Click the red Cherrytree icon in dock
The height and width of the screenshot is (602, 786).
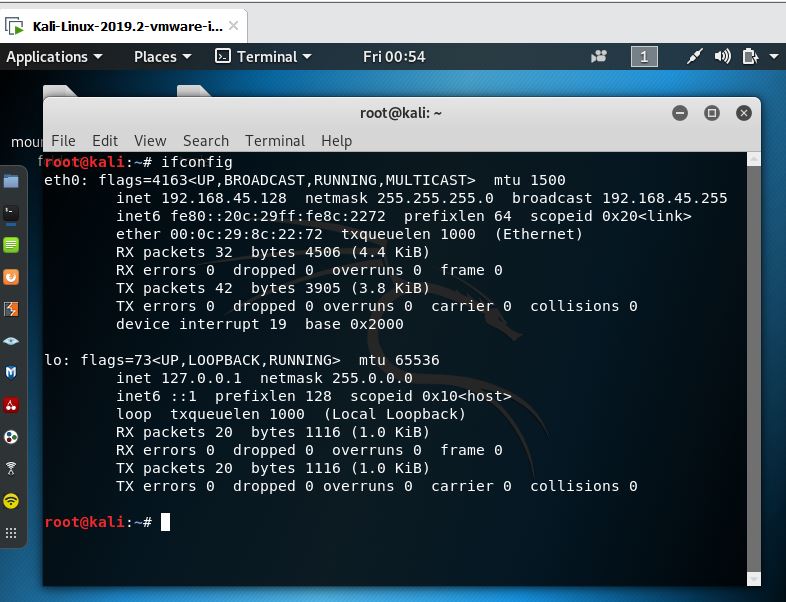(x=11, y=405)
